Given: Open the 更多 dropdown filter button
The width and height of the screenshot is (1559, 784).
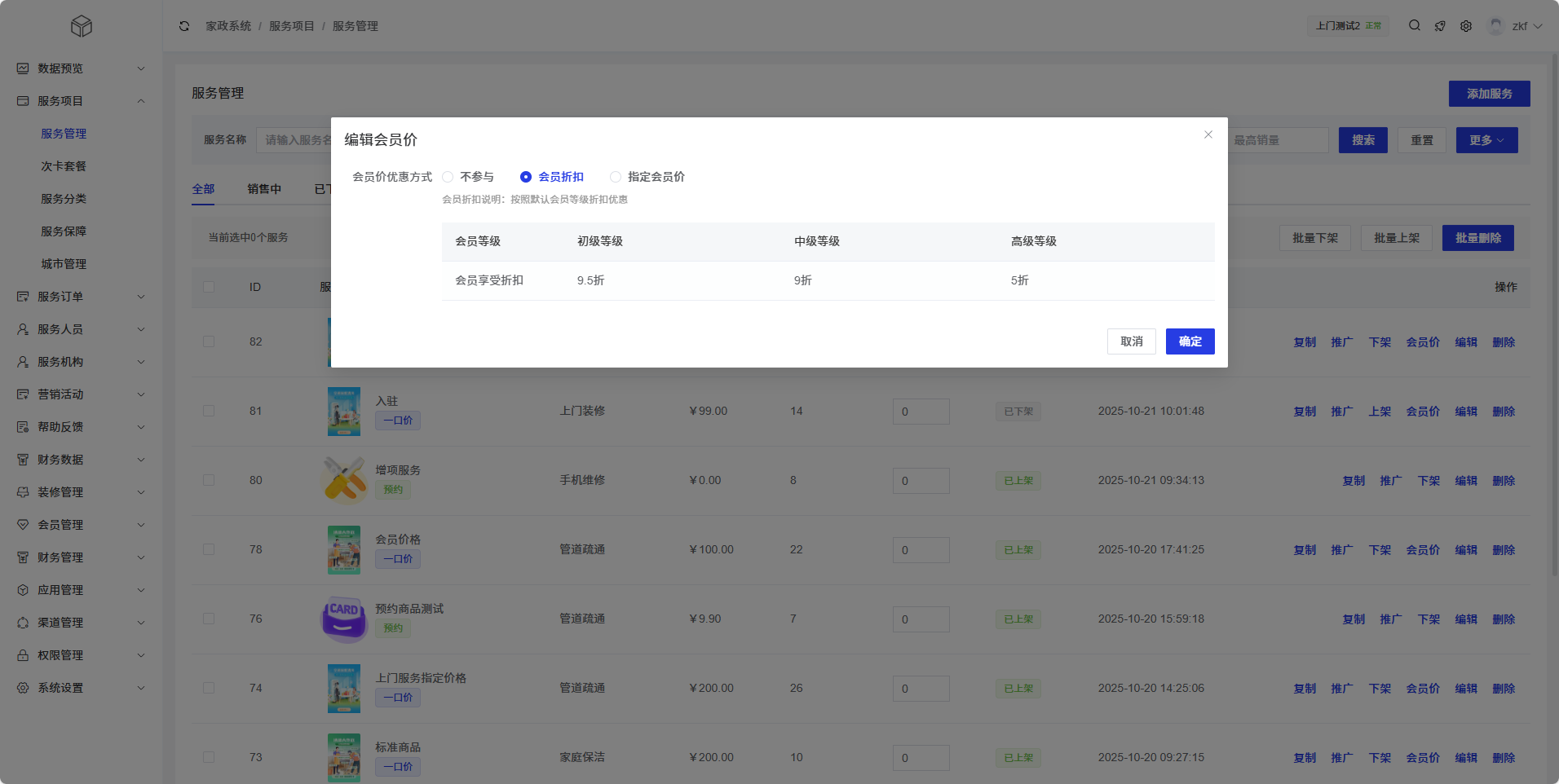Looking at the screenshot, I should (1486, 140).
